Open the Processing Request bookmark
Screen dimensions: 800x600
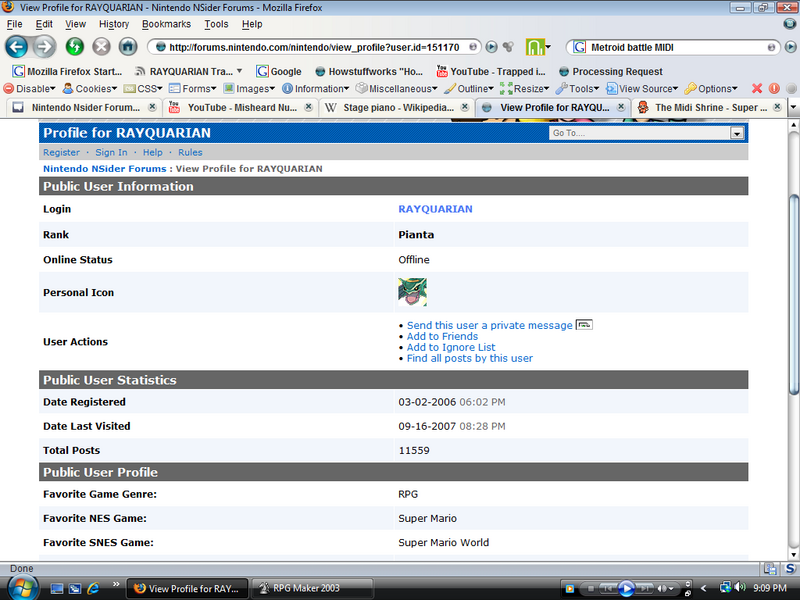click(x=611, y=71)
